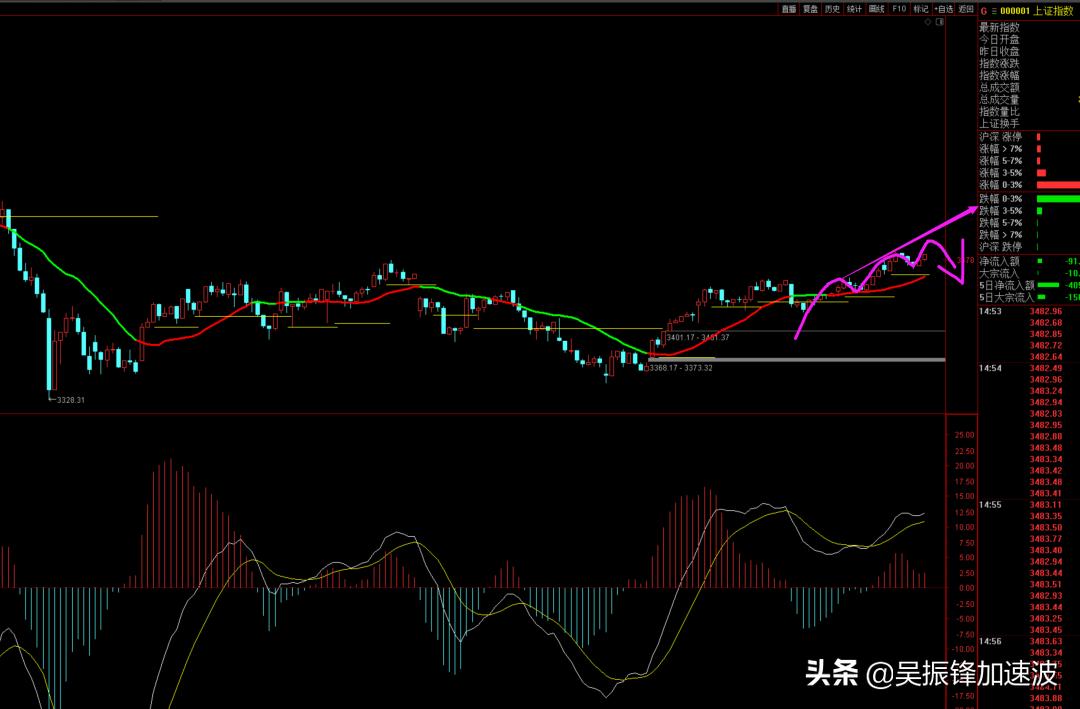Click the 标记 marker tool
The width and height of the screenshot is (1080, 709).
click(919, 9)
